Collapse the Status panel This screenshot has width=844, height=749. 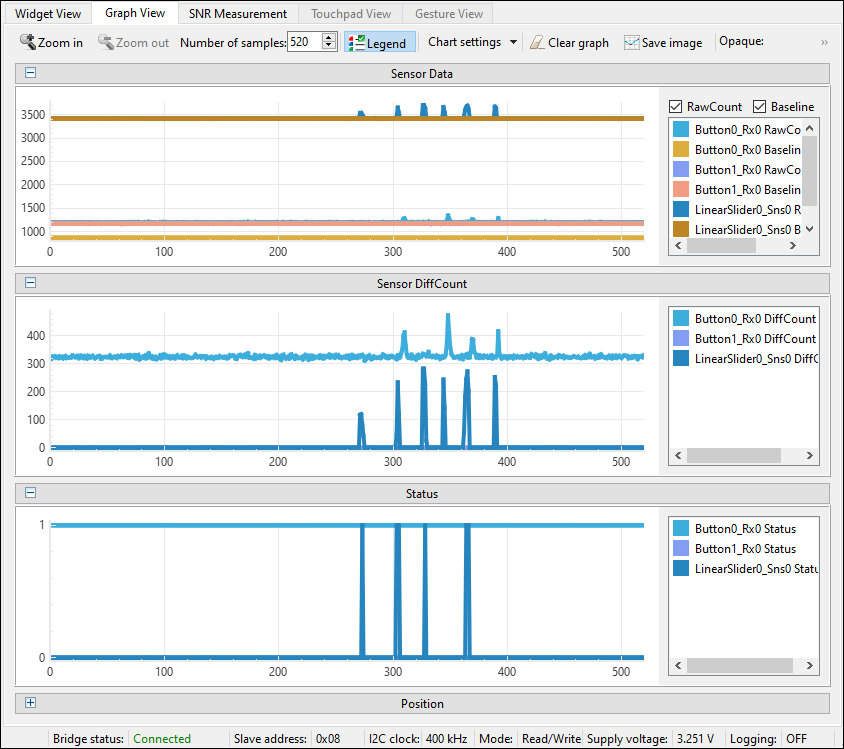pyautogui.click(x=31, y=492)
